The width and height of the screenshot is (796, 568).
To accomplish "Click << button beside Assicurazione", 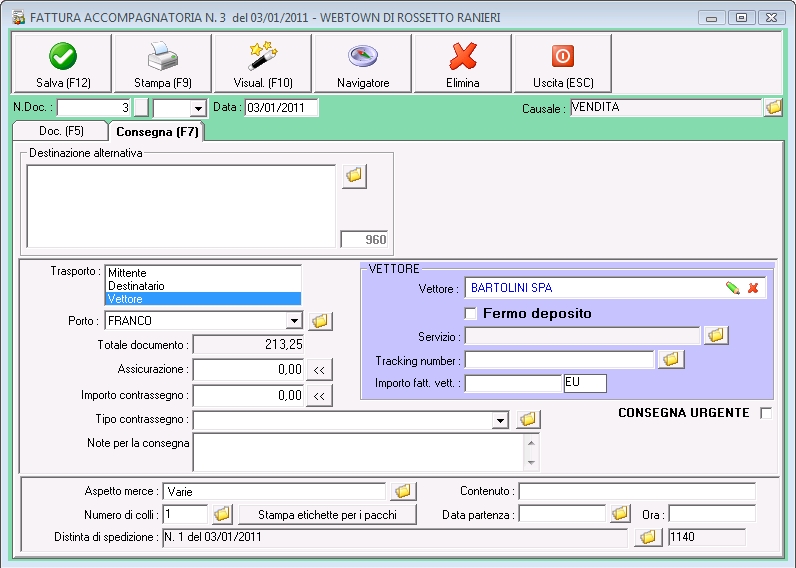I will (x=319, y=370).
